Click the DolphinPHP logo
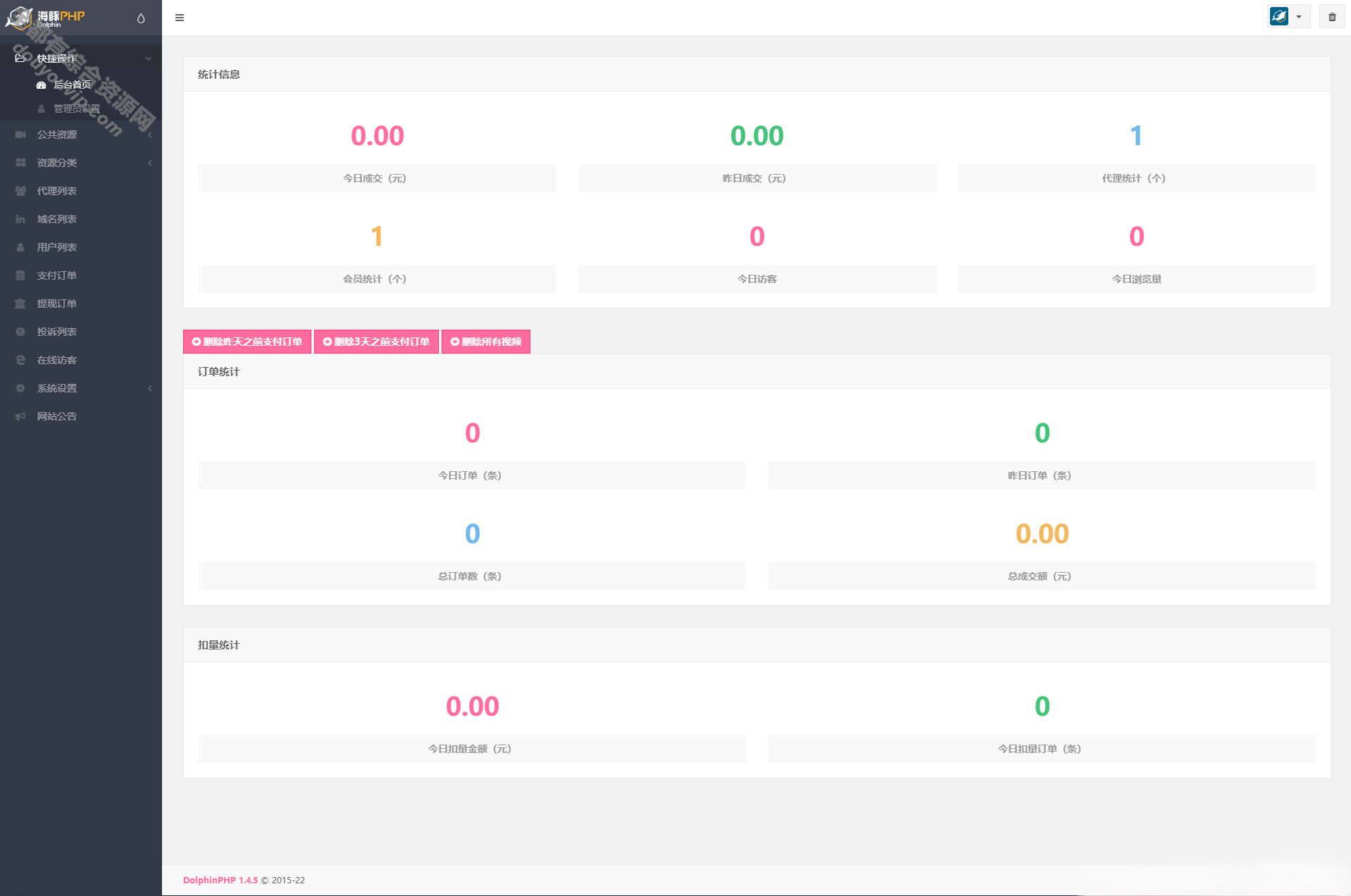This screenshot has height=896, width=1351. (45, 18)
